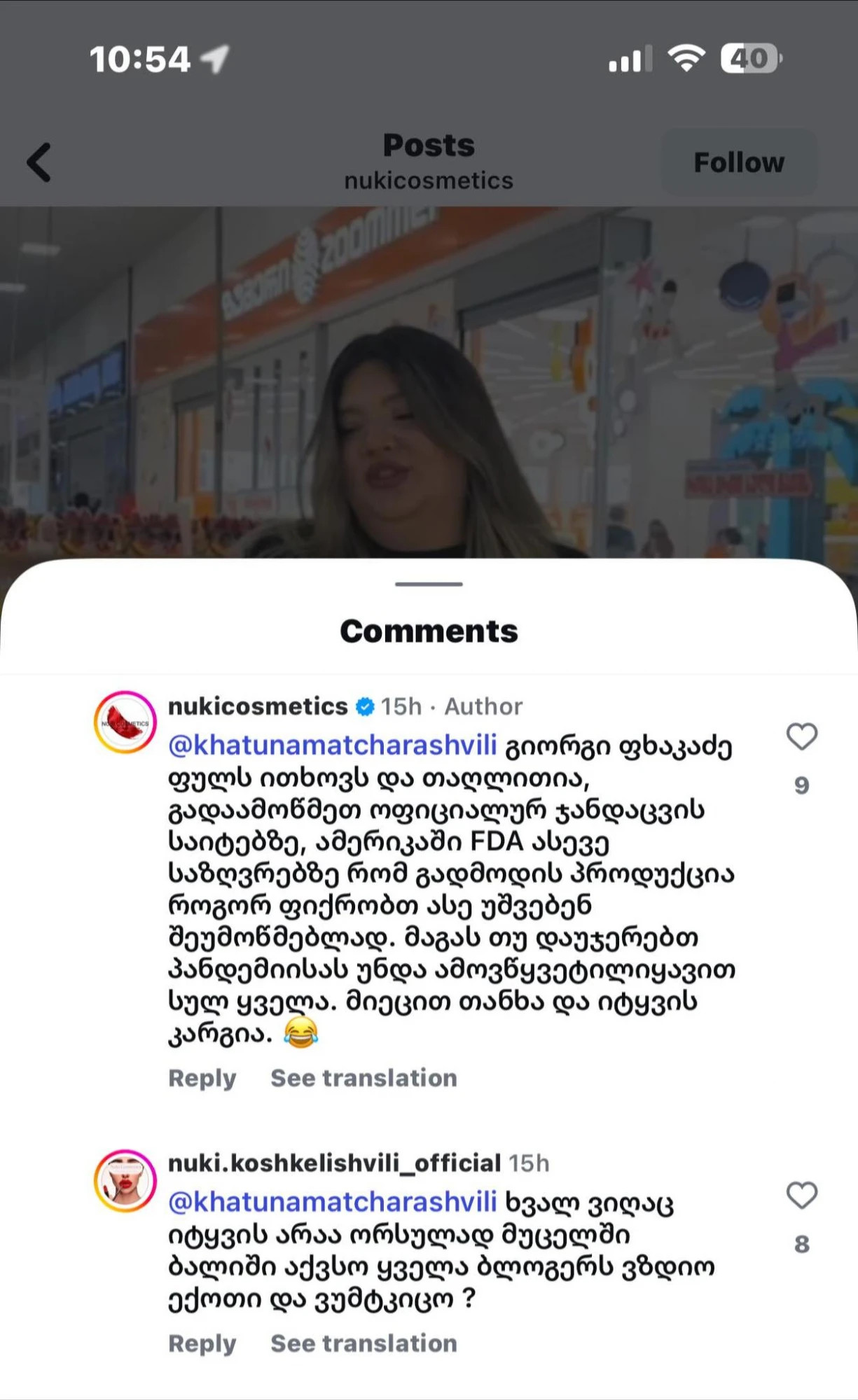Reply to the nukicosmetics comment
Screen dimensions: 858x1400
click(202, 1078)
